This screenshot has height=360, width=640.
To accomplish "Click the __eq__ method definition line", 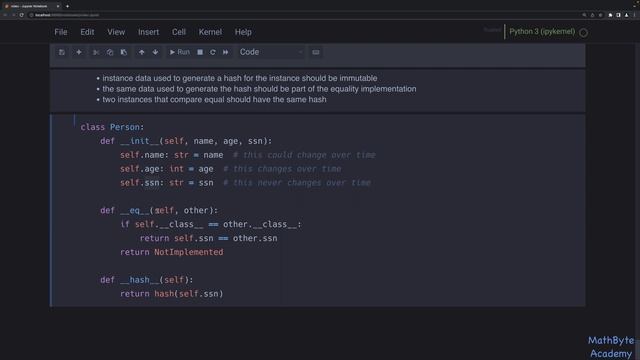I will tap(159, 211).
